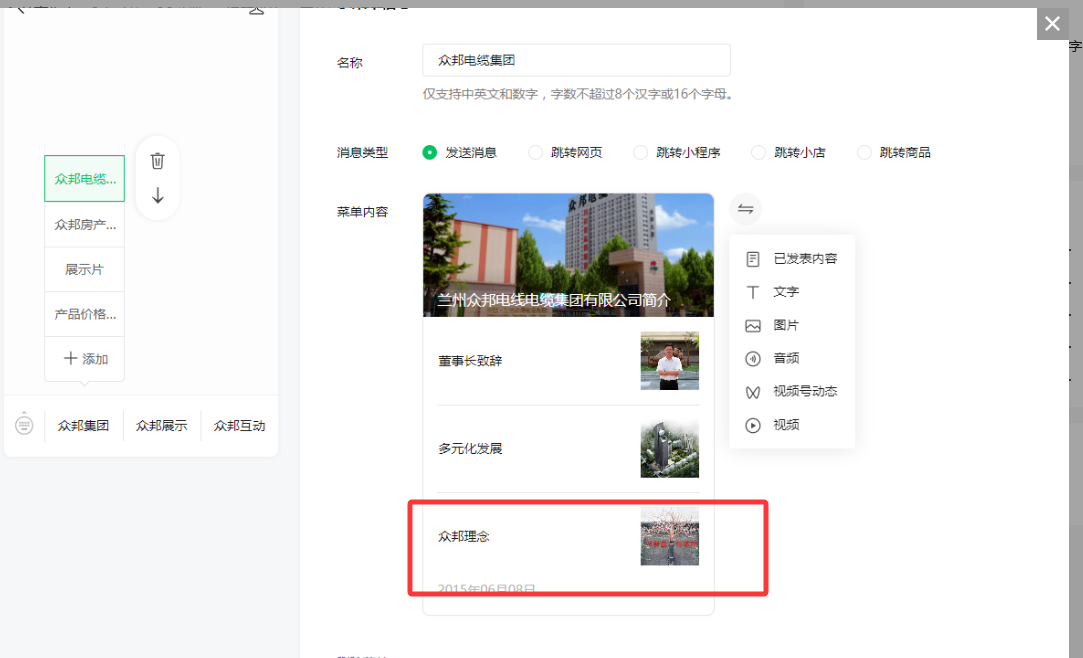Click the 图片 picture icon
This screenshot has height=658, width=1083.
(x=753, y=325)
